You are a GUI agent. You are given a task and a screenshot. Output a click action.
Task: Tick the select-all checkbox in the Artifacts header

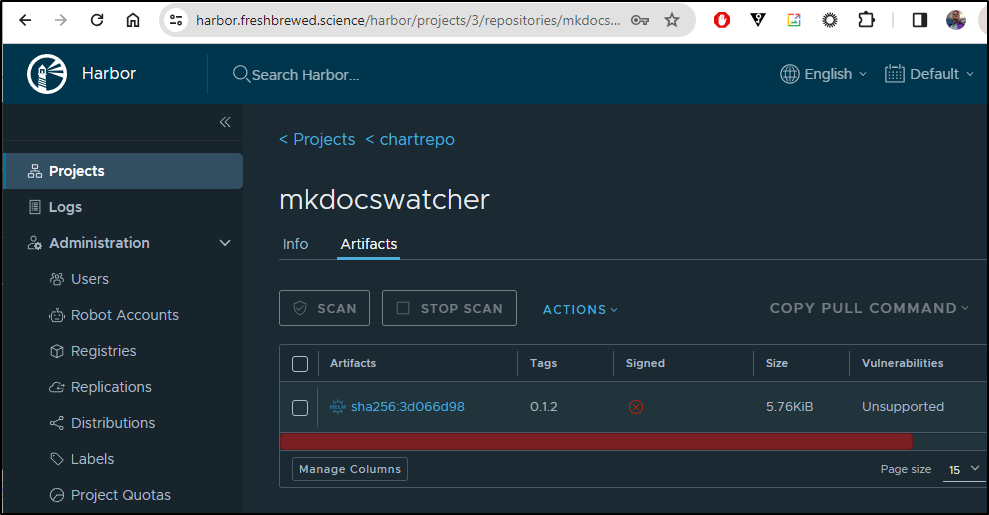tap(300, 364)
